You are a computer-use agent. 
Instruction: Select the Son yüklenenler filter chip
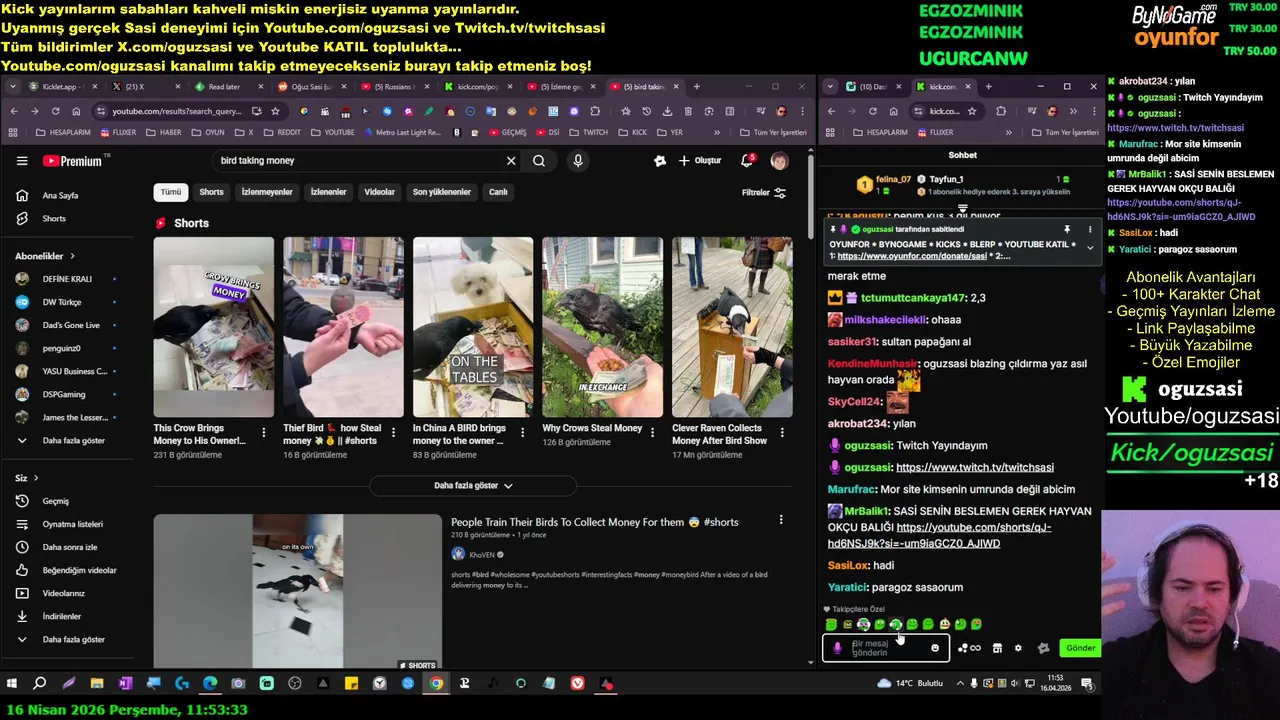tap(441, 192)
